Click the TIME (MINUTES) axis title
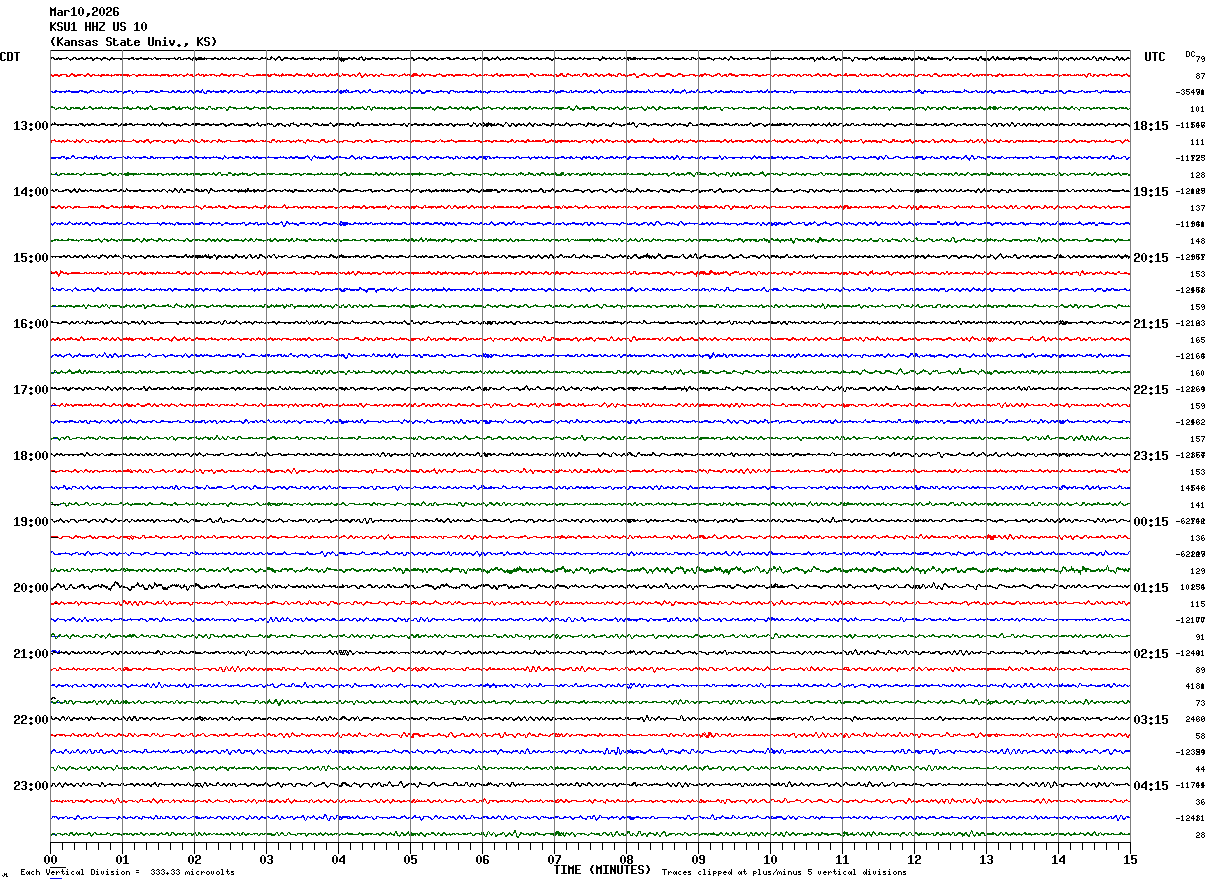The width and height of the screenshot is (1210, 886). coord(602,870)
